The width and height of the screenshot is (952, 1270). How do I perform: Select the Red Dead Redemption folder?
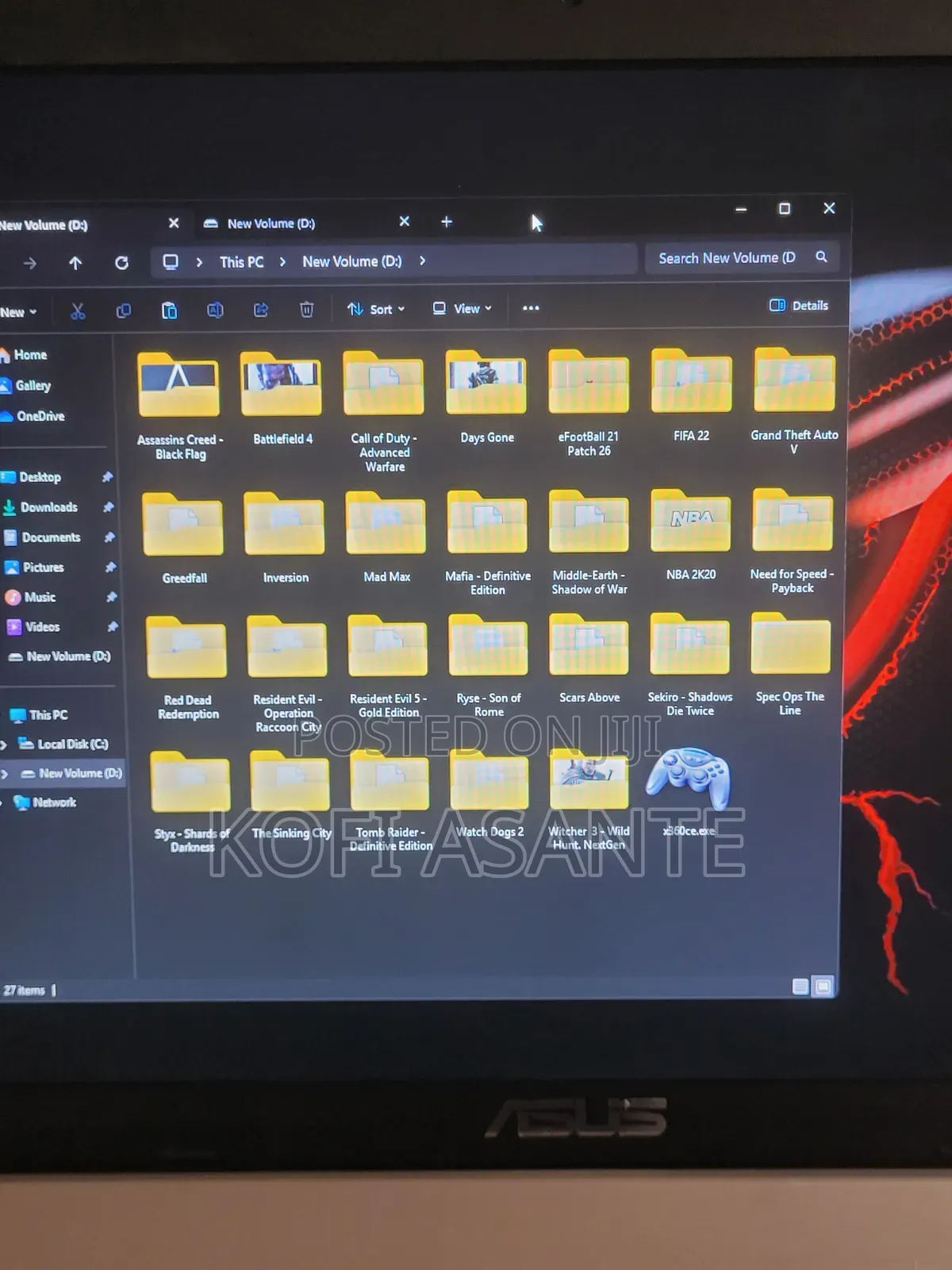[x=187, y=668]
